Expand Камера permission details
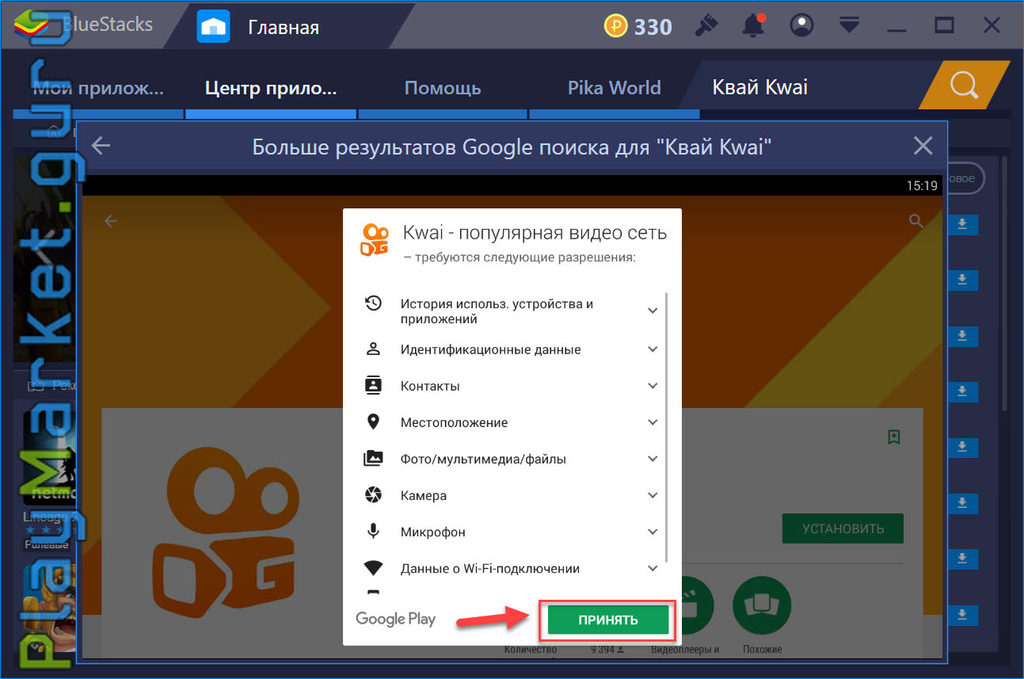Screen dimensions: 1024x679 (652, 496)
